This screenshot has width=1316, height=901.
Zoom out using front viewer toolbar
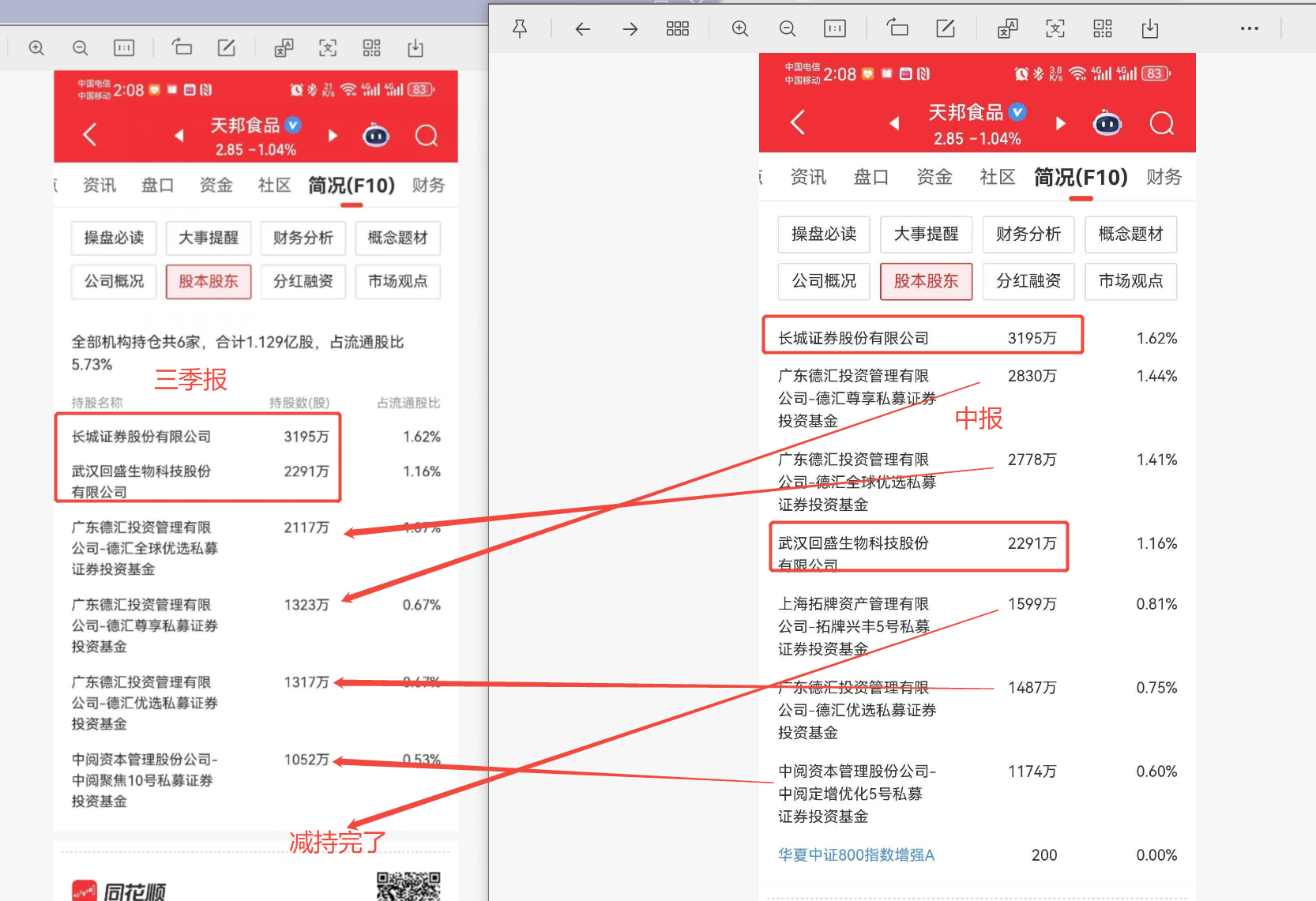788,29
